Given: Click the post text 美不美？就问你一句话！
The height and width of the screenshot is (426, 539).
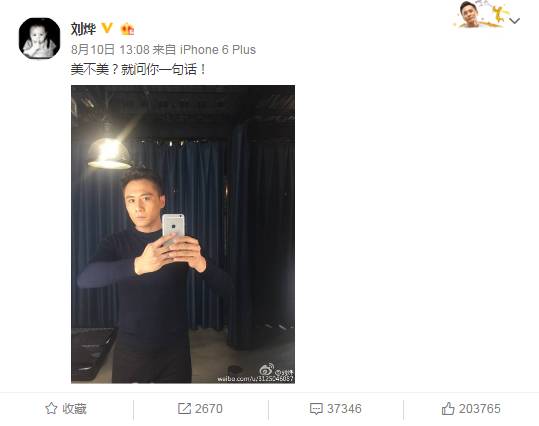Looking at the screenshot, I should point(139,69).
